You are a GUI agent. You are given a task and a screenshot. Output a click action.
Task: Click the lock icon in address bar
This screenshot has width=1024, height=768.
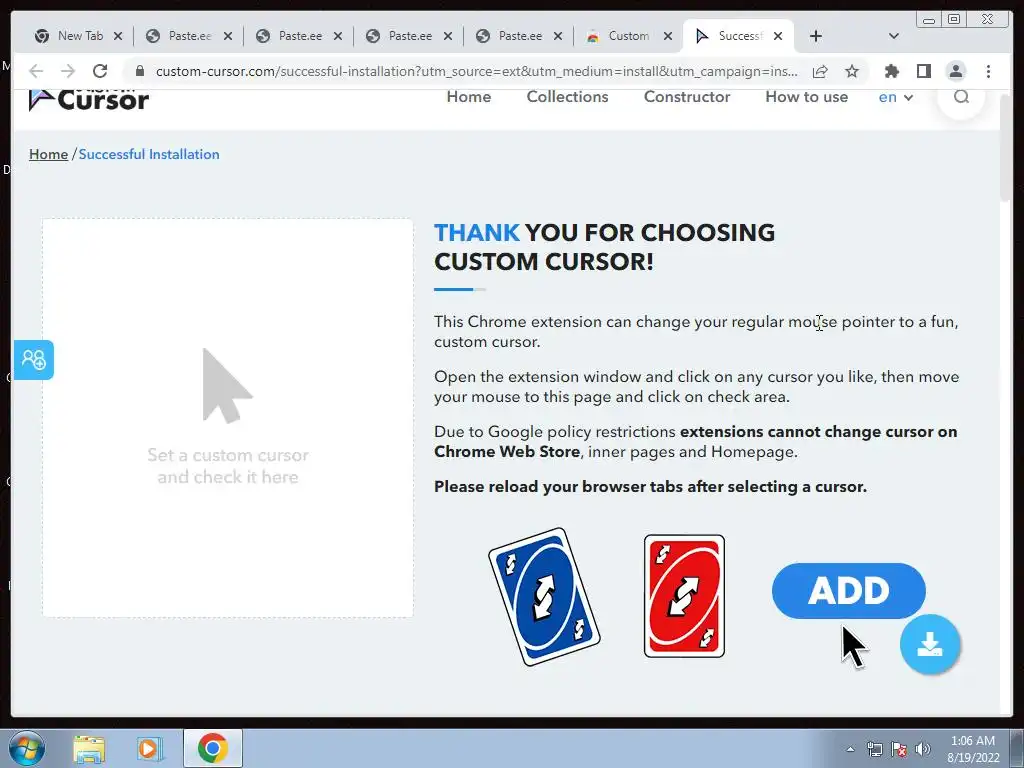click(139, 71)
